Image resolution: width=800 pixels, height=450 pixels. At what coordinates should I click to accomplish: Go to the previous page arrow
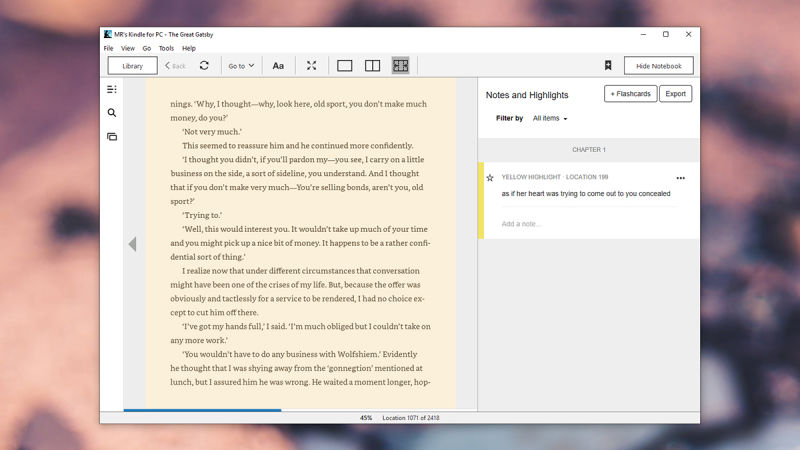[x=133, y=244]
